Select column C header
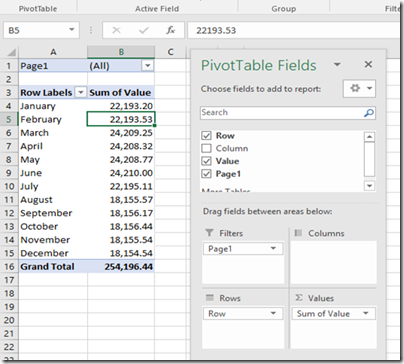 171,52
